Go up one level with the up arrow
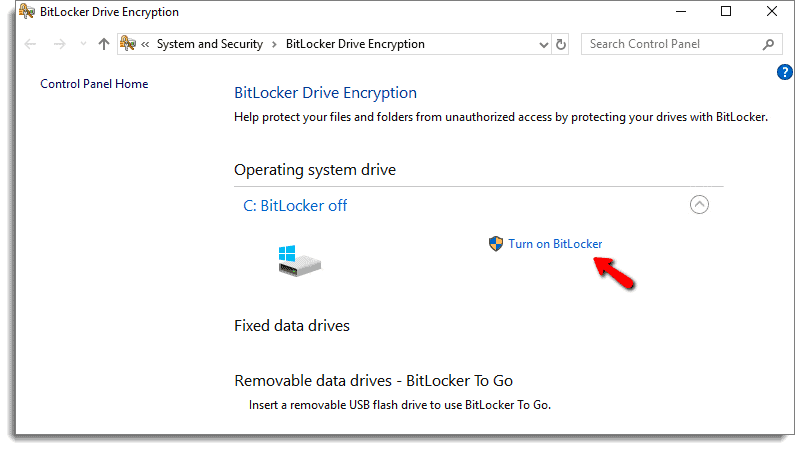Screen dimensions: 795x450 pos(104,44)
